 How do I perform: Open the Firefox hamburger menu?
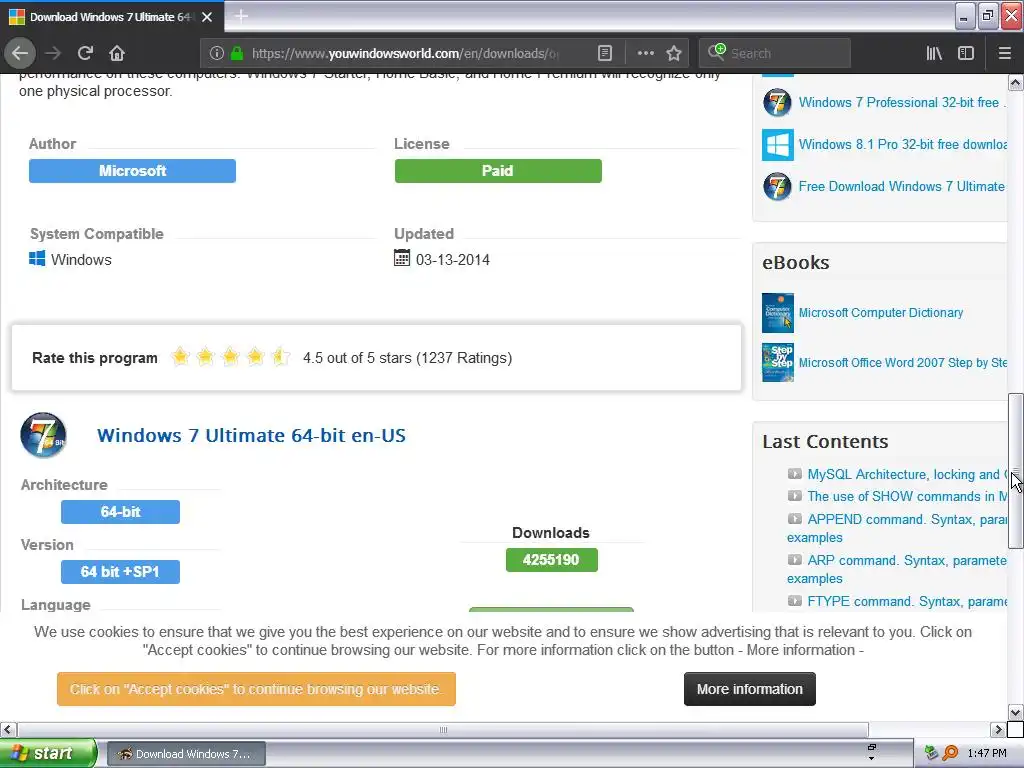pyautogui.click(x=1004, y=53)
